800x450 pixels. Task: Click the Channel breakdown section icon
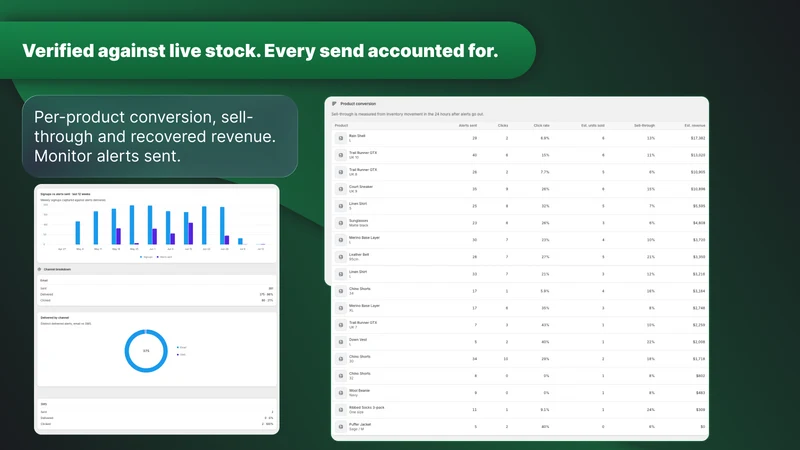pos(39,269)
